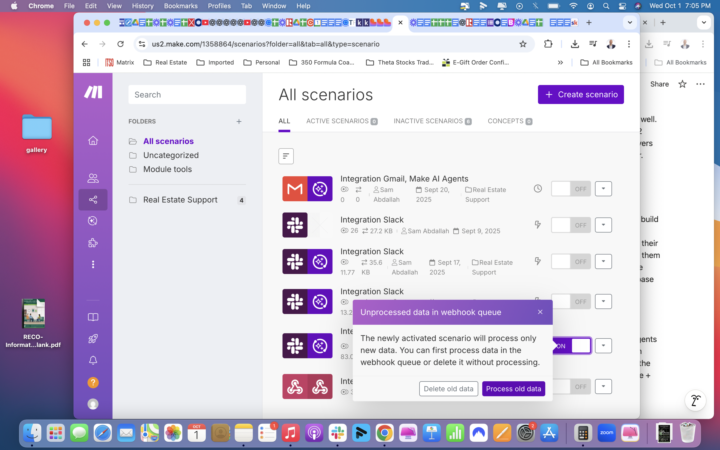Open the sort scenarios icon button
The width and height of the screenshot is (720, 450).
[286, 156]
